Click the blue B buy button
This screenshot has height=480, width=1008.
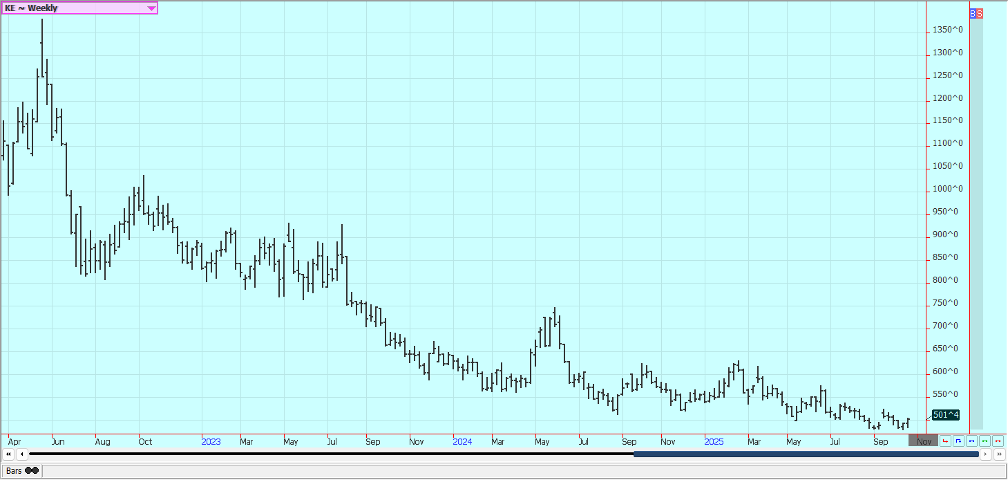tap(973, 13)
